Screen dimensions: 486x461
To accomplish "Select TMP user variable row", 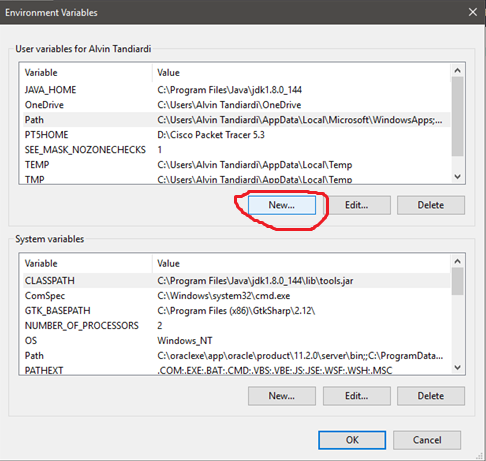I will (237, 179).
